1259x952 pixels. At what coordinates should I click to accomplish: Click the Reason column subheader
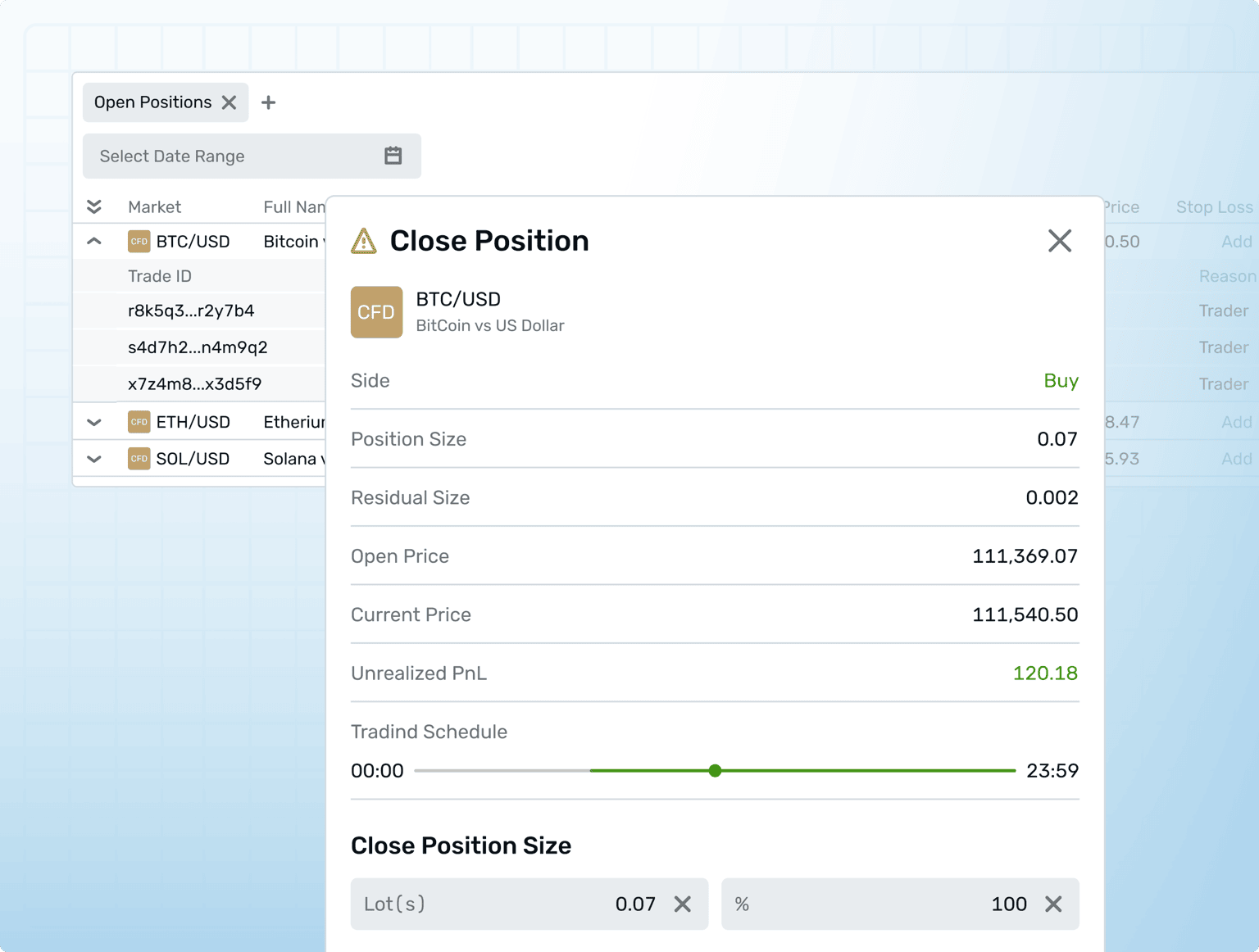click(x=1227, y=276)
